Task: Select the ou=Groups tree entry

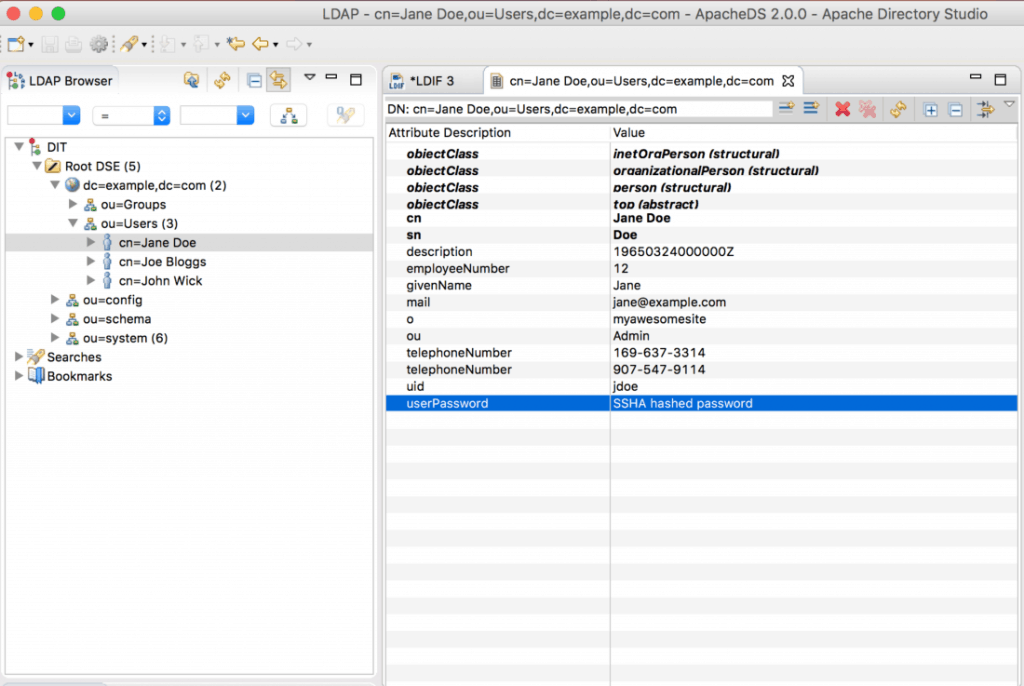Action: pyautogui.click(x=133, y=204)
